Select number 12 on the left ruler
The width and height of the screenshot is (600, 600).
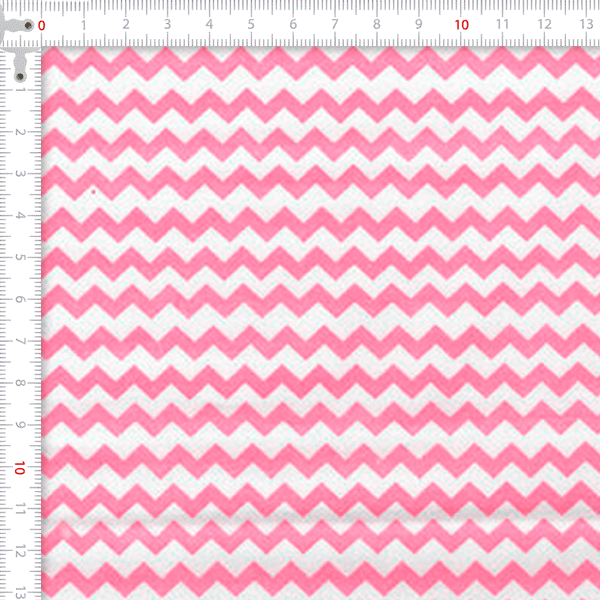coord(20,552)
